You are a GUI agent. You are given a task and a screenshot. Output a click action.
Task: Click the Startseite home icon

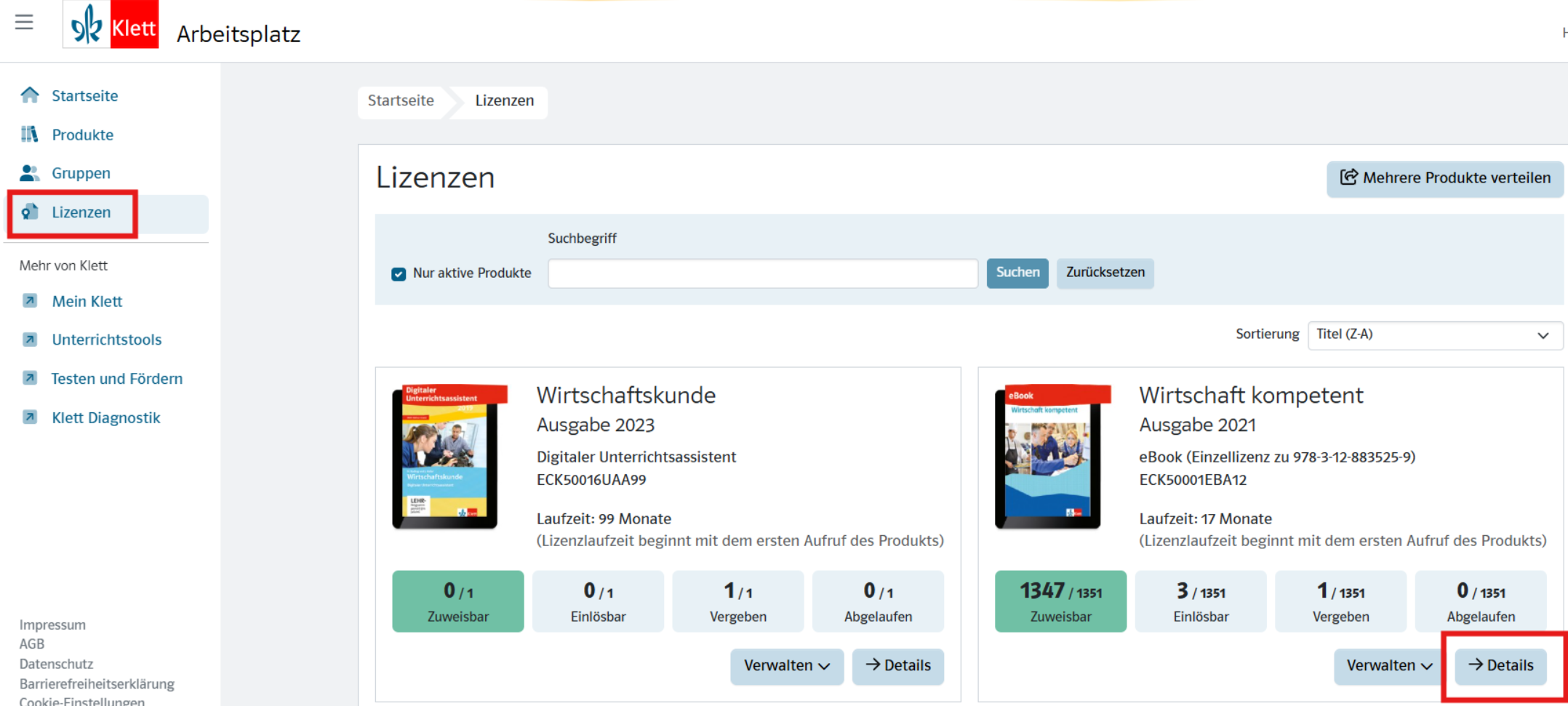pos(30,95)
